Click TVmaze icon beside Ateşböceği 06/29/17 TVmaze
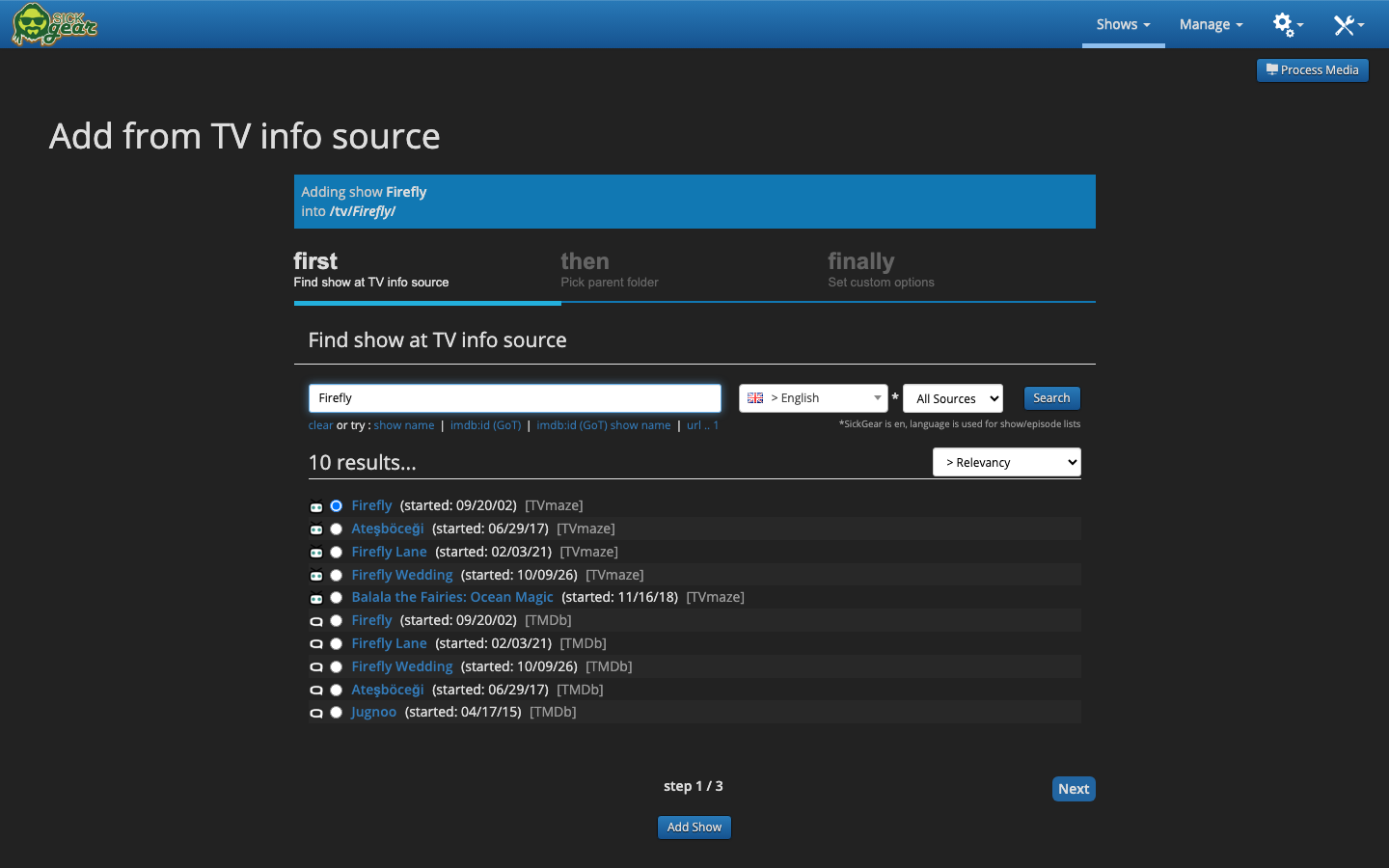This screenshot has width=1389, height=868. click(315, 529)
